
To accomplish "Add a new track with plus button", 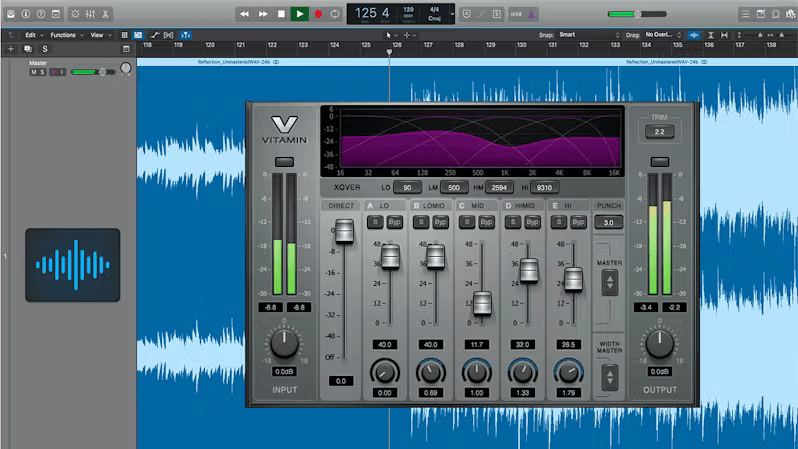I will 11,49.
